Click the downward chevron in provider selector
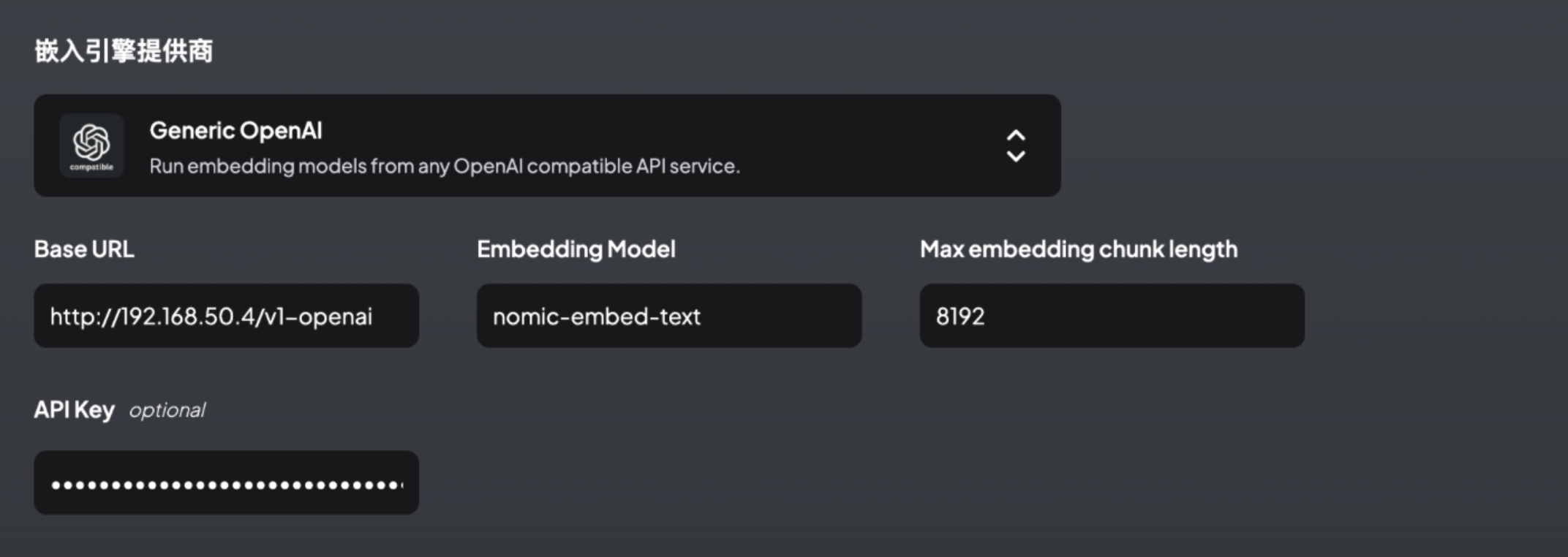The height and width of the screenshot is (557, 1568). [1016, 156]
